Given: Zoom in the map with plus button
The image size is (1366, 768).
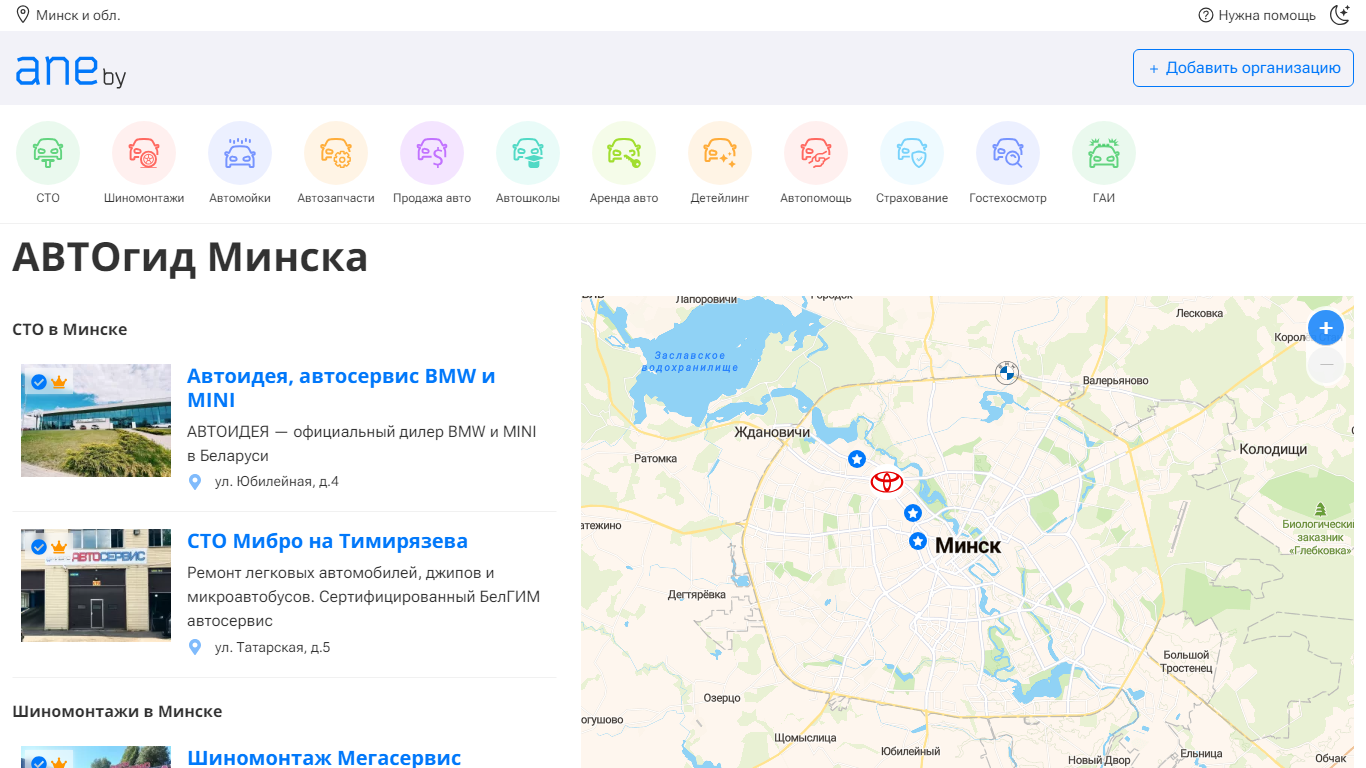Looking at the screenshot, I should (x=1326, y=328).
